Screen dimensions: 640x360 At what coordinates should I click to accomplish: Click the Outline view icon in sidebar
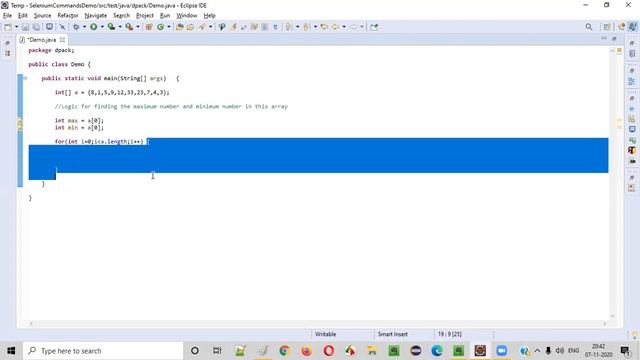point(632,81)
